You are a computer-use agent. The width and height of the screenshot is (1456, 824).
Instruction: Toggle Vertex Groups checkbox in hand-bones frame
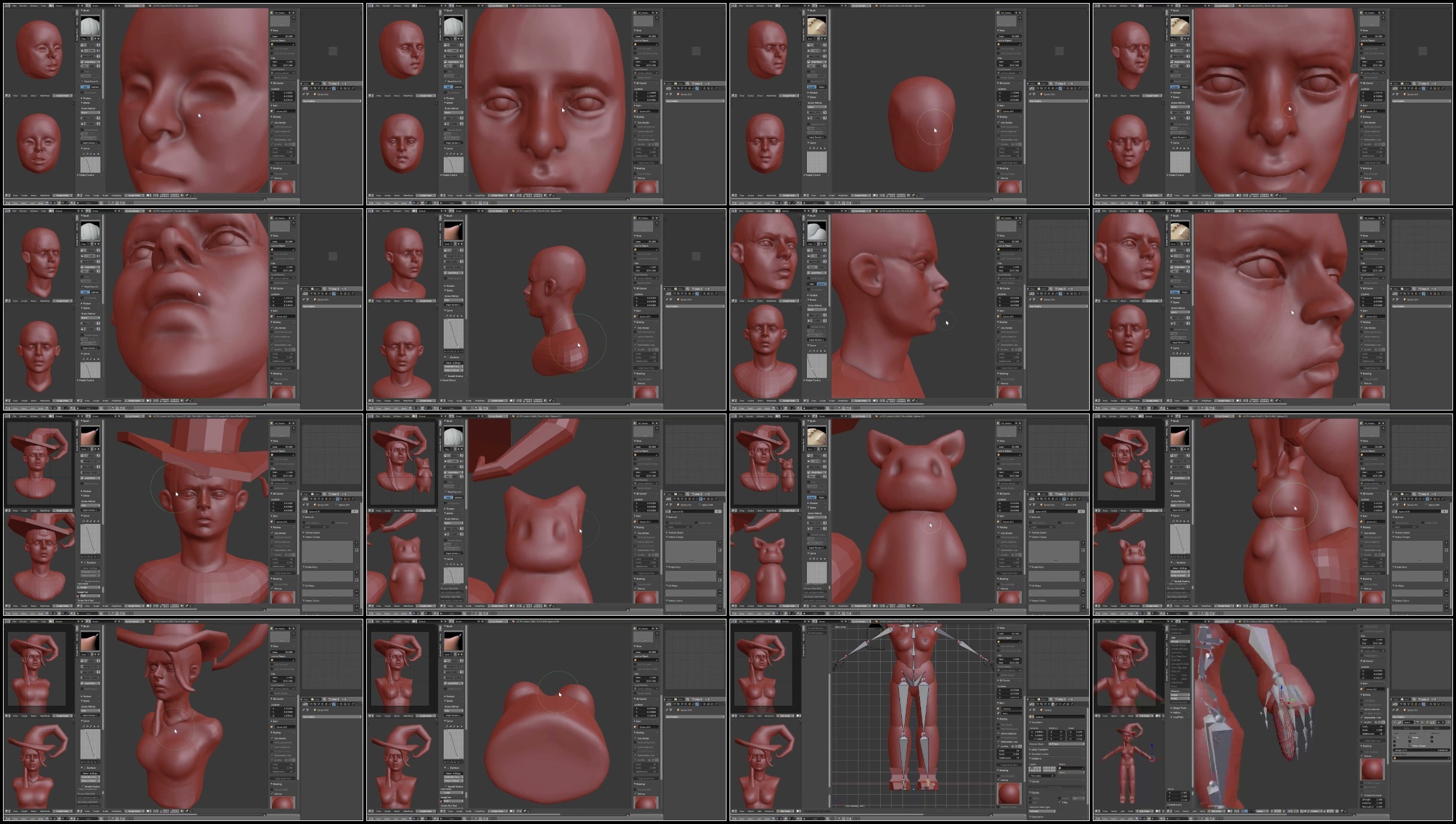[1410, 745]
